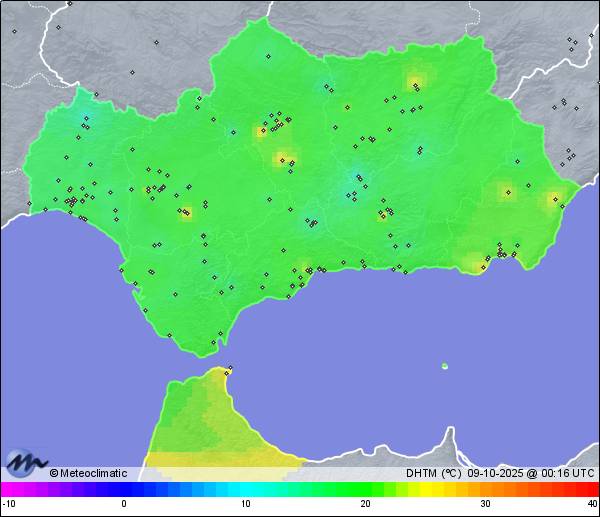Click the © Meteoclimatic copyright text
Image resolution: width=600 pixels, height=517 pixels.
click(x=88, y=473)
